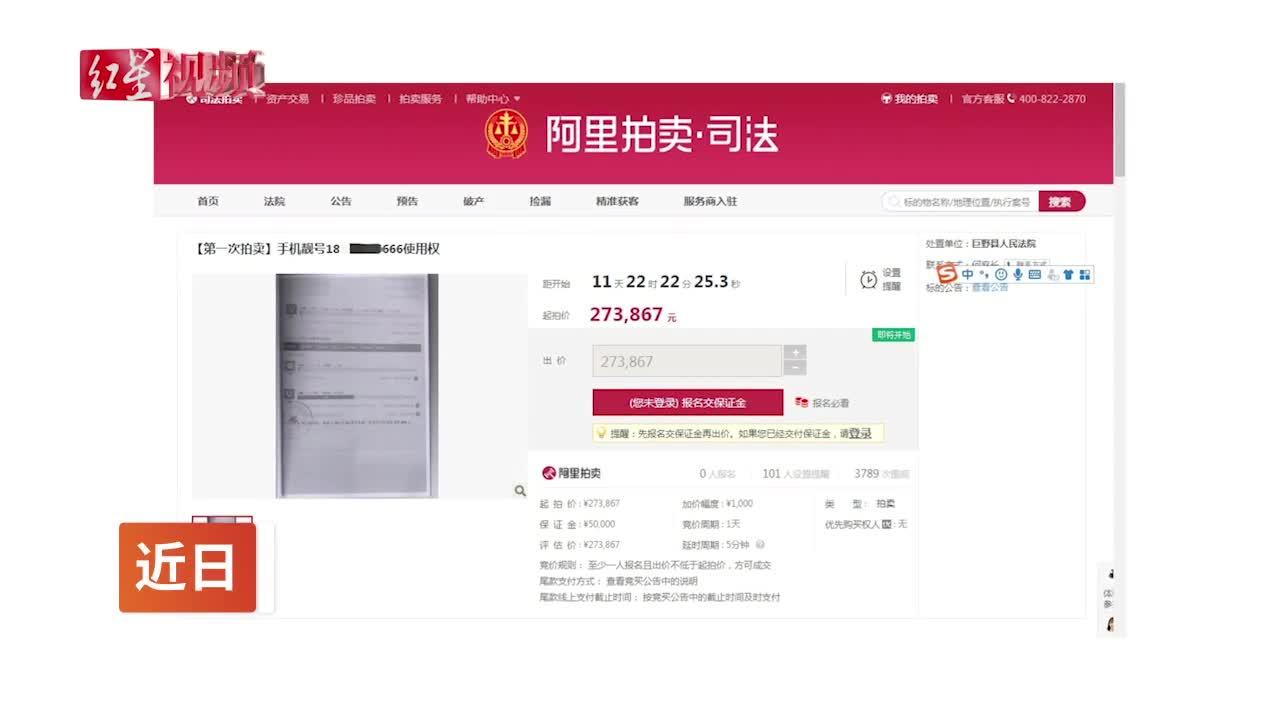
Task: Click the 报名交保证金 deposit button
Action: click(688, 402)
